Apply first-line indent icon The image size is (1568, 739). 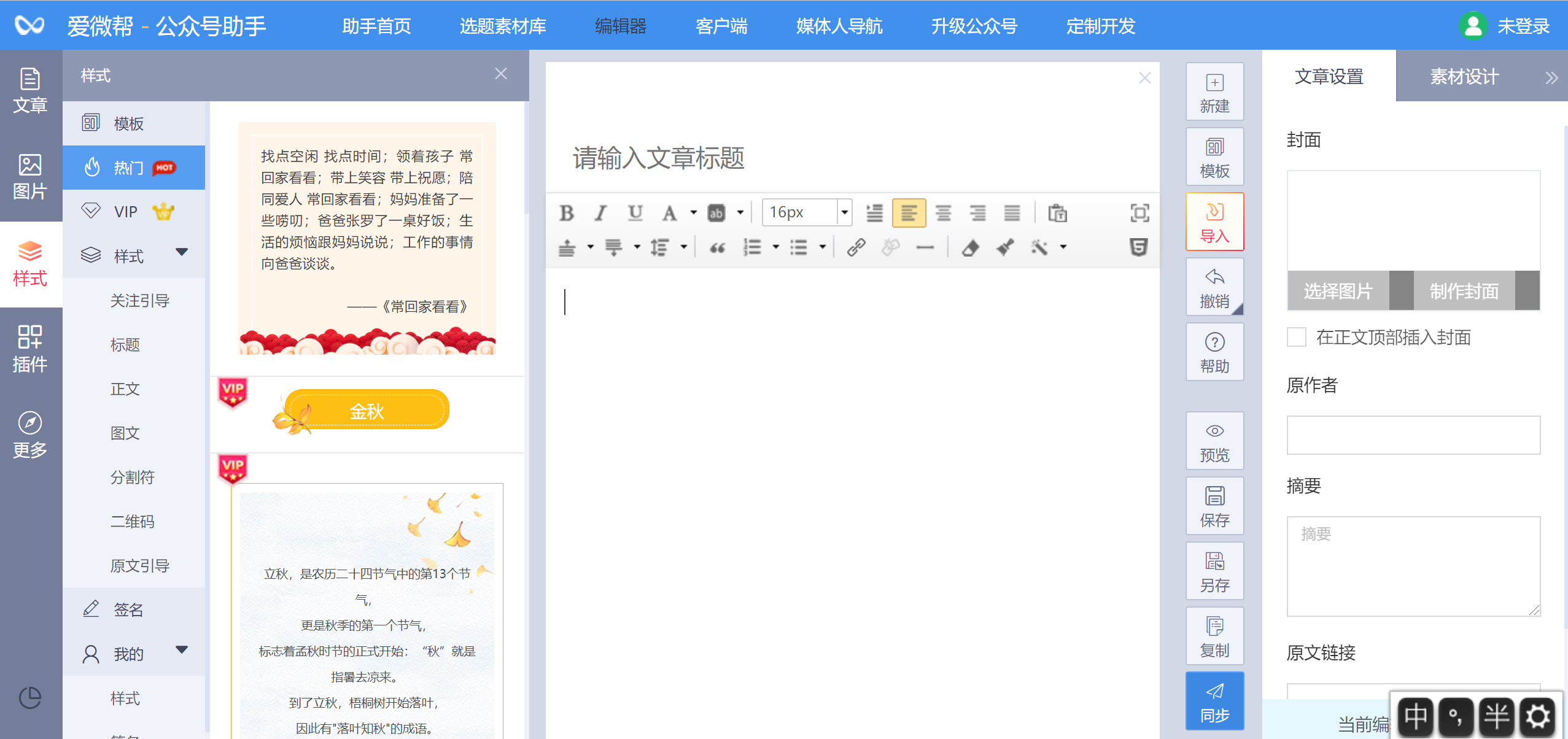point(874,213)
